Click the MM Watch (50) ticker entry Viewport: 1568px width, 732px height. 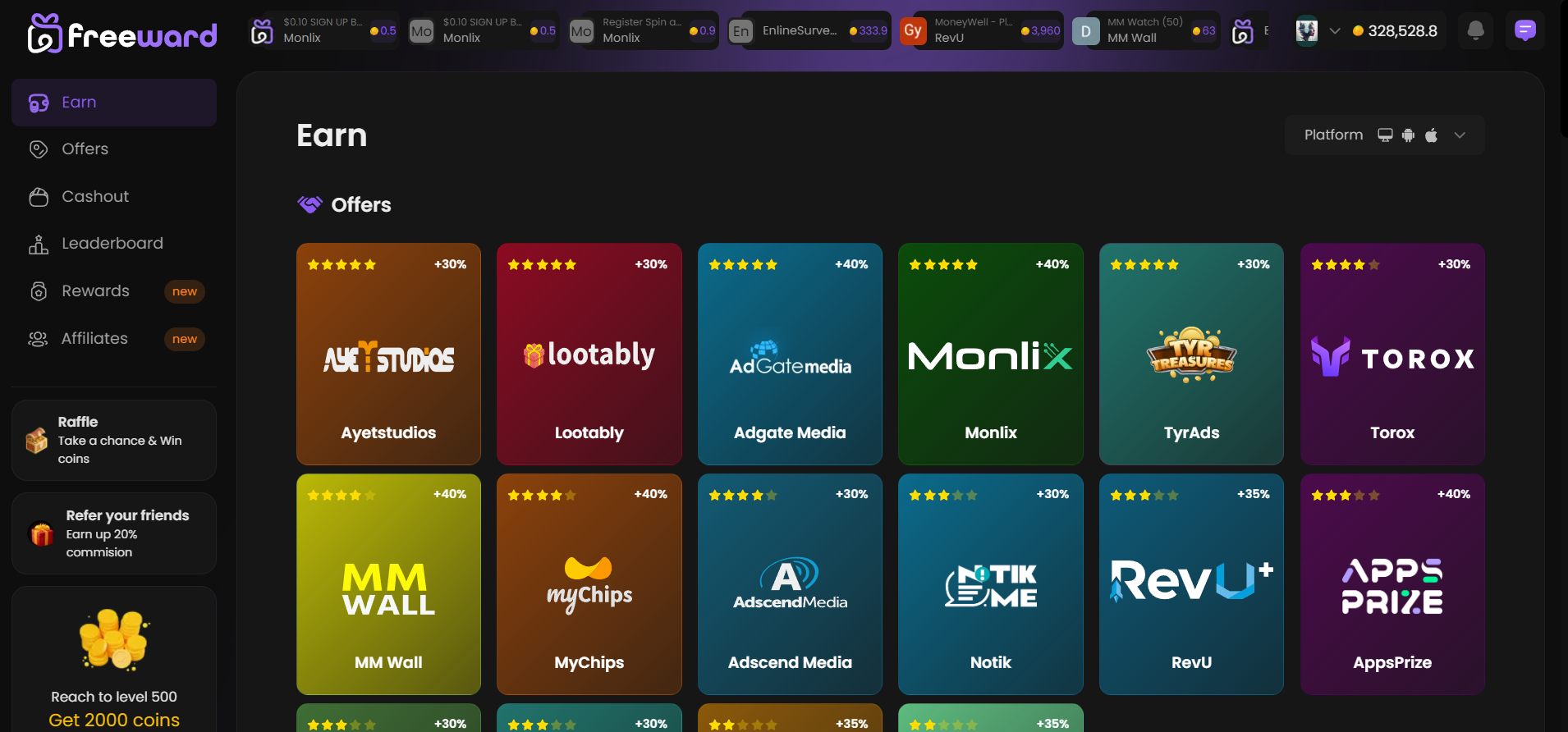point(1146,30)
